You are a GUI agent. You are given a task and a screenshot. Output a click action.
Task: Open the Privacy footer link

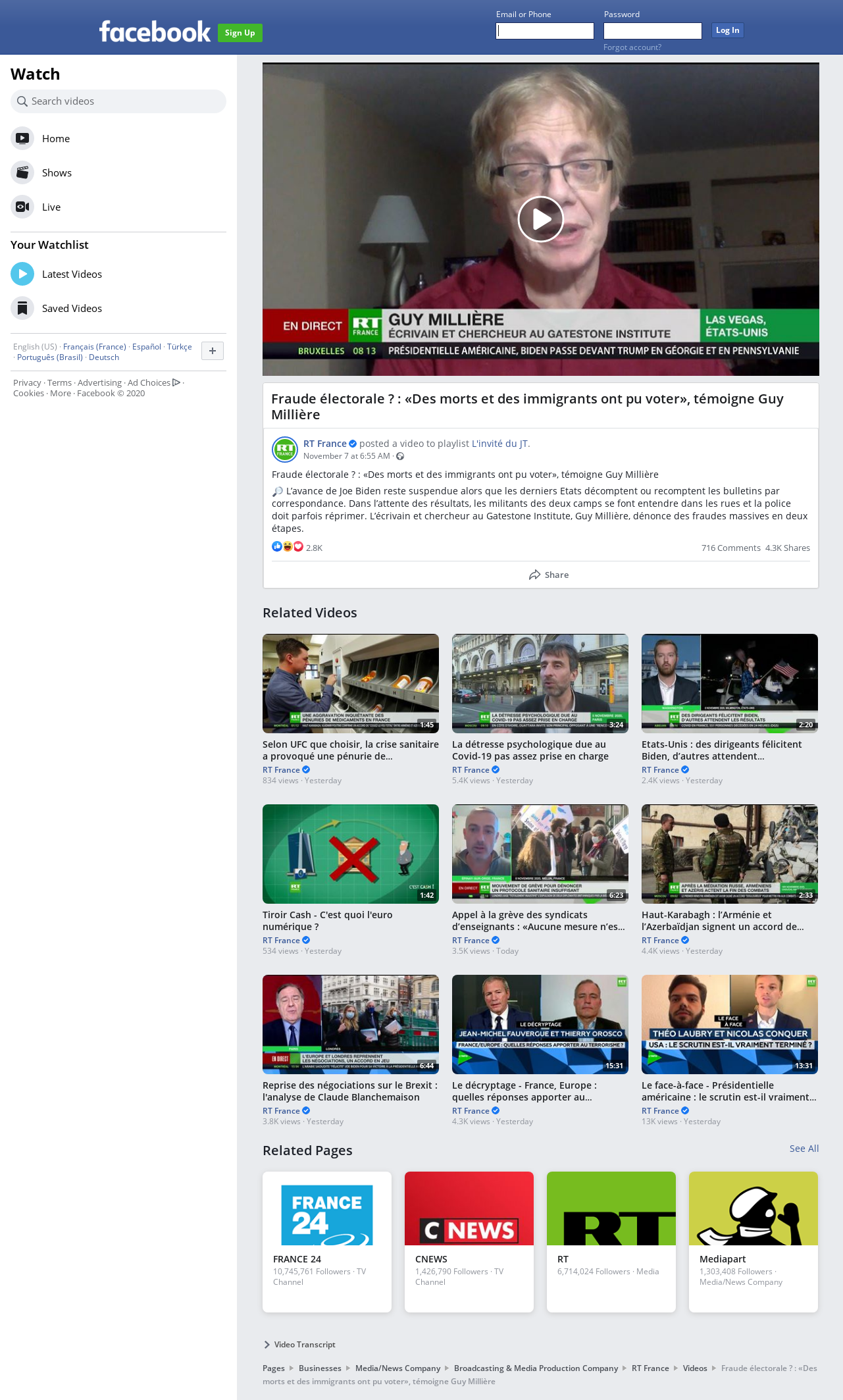[x=27, y=382]
